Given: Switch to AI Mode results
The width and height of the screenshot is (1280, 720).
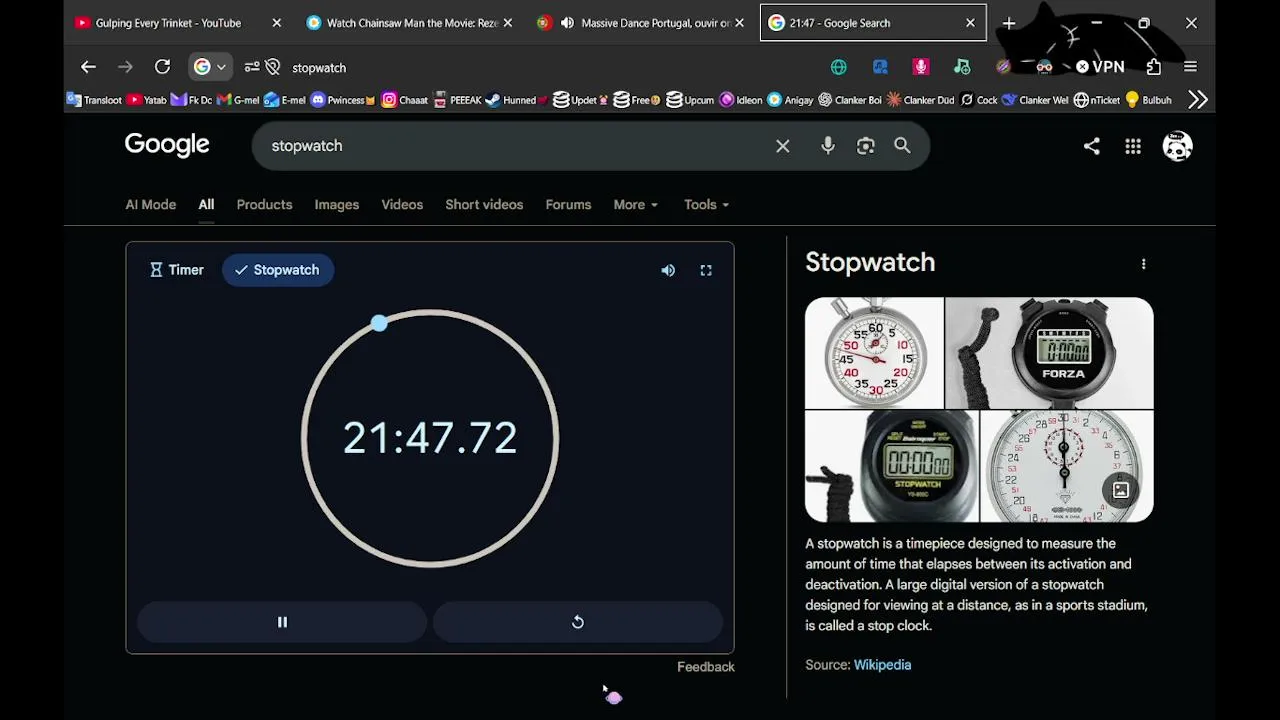Looking at the screenshot, I should [151, 204].
